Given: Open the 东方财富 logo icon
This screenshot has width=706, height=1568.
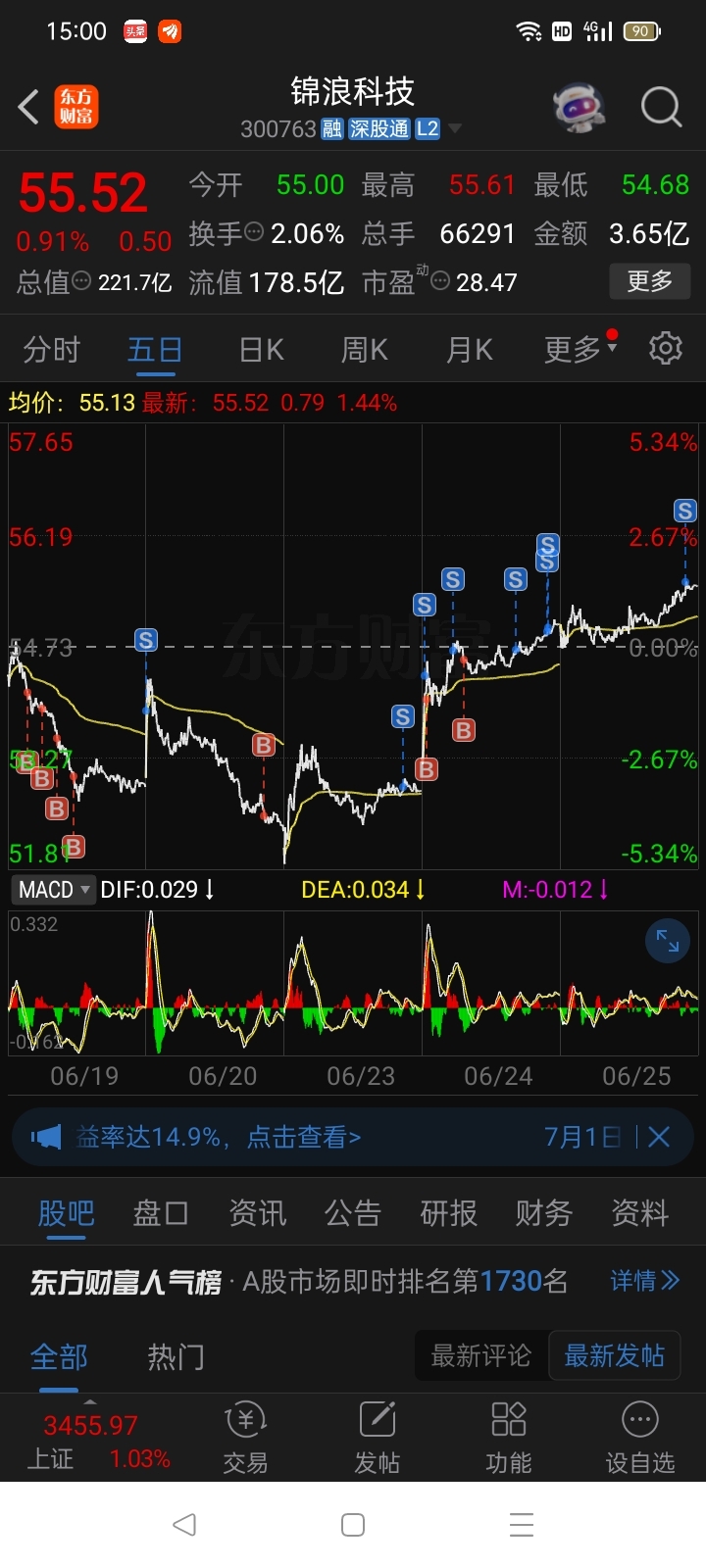Looking at the screenshot, I should [76, 107].
